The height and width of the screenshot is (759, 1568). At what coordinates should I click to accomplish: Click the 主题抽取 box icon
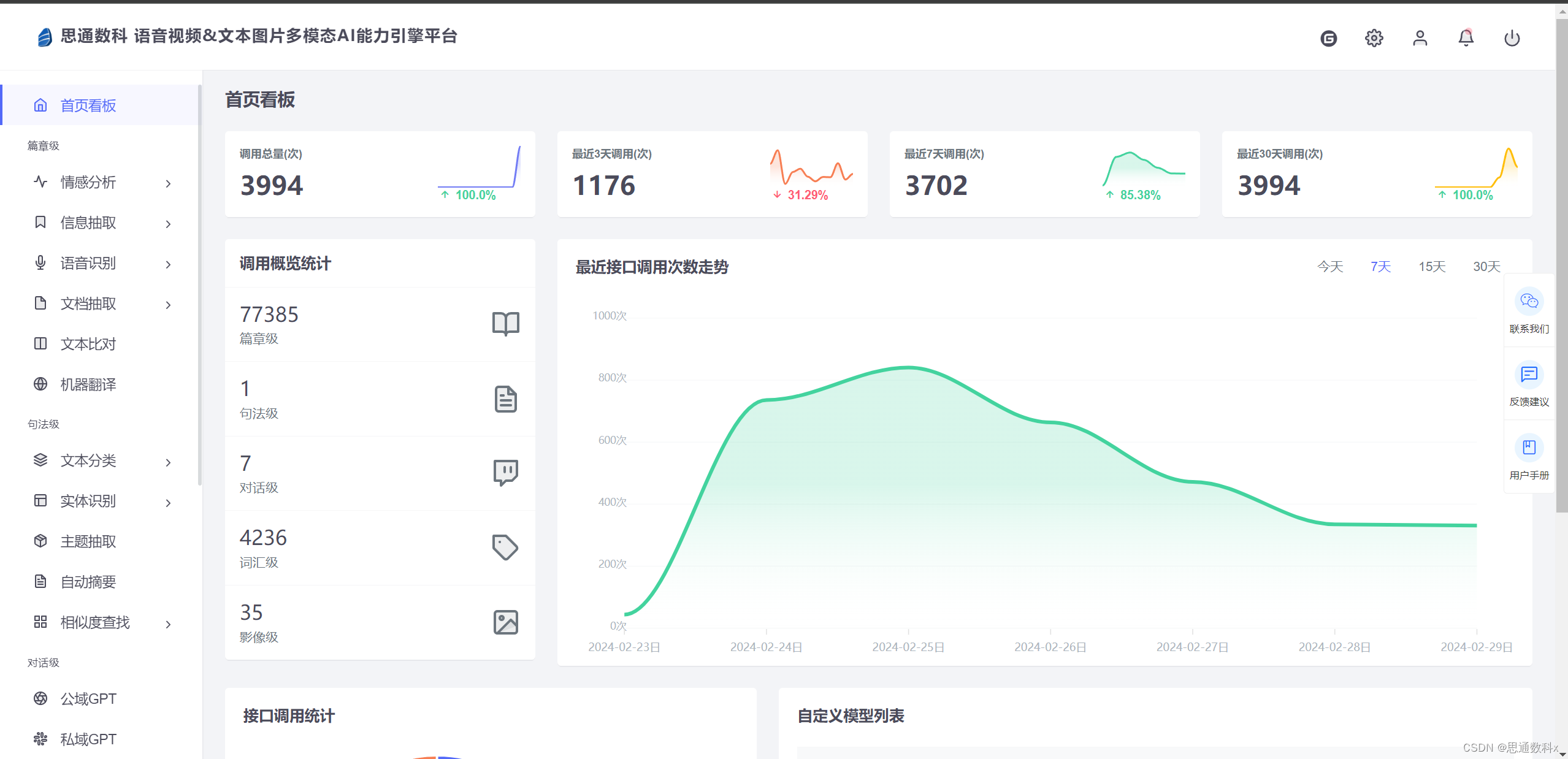click(40, 541)
